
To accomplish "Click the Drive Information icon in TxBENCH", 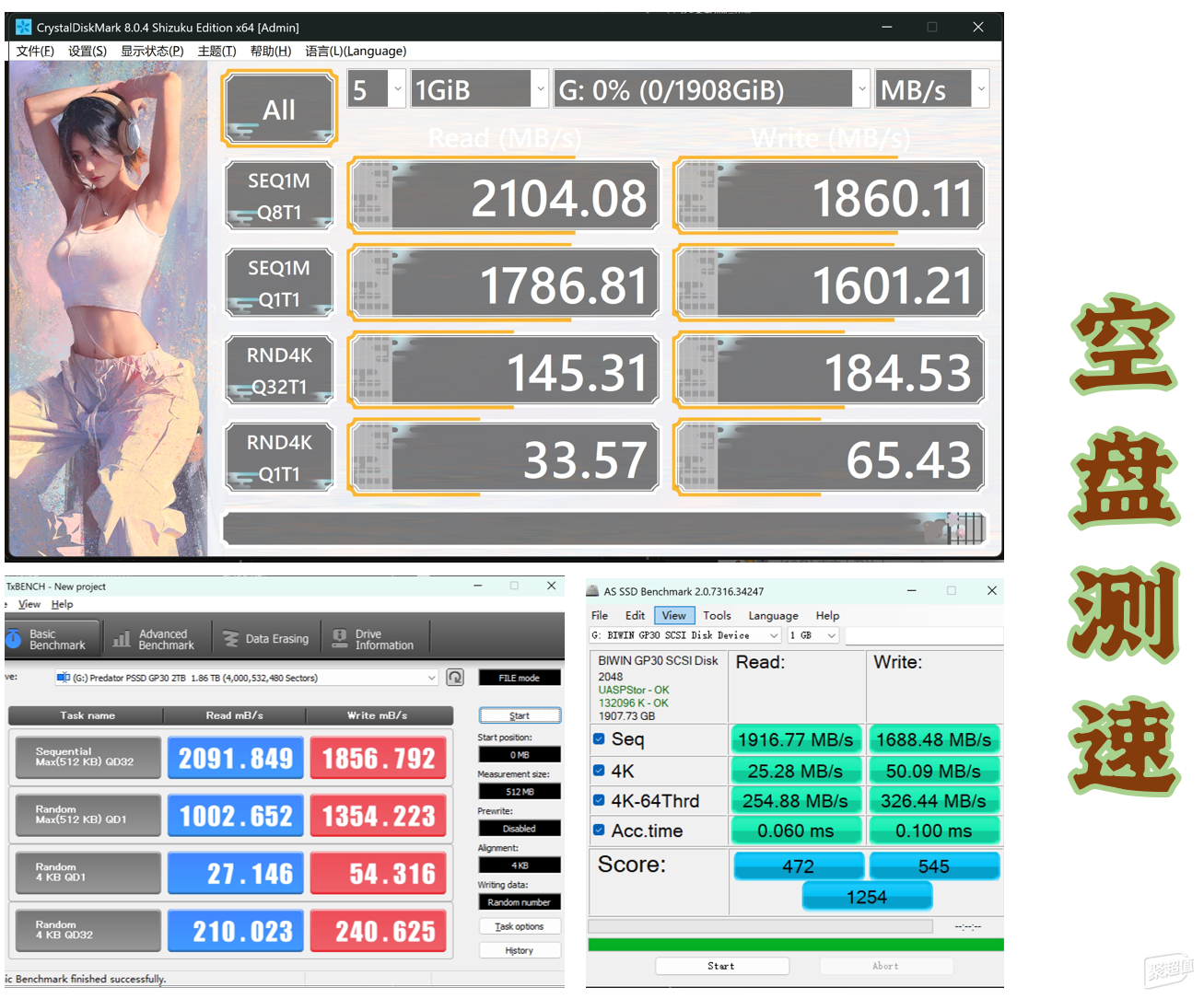I will (x=340, y=638).
